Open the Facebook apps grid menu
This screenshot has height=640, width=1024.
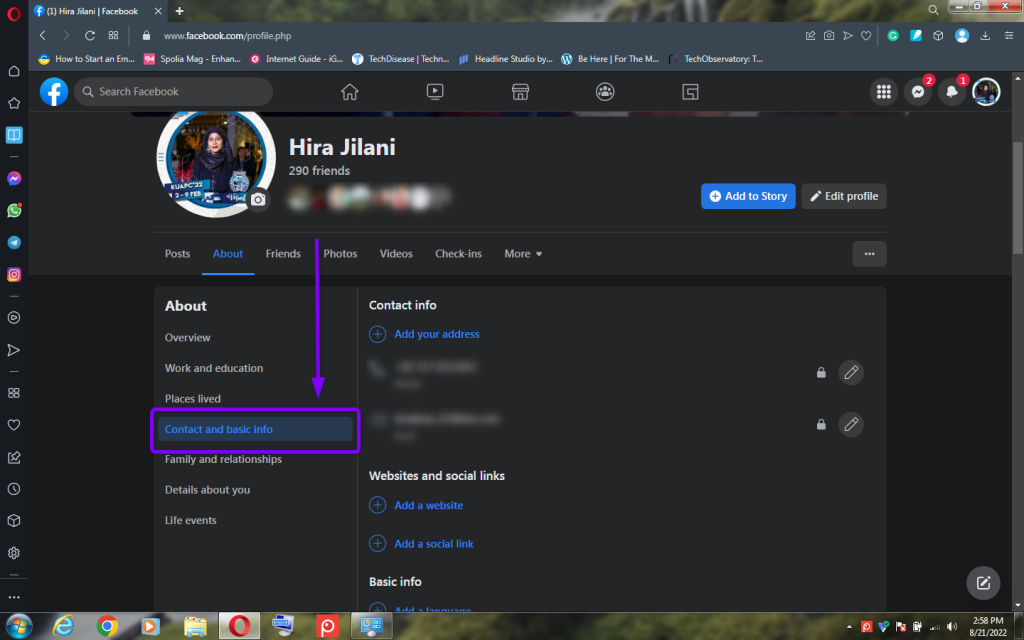coord(883,92)
